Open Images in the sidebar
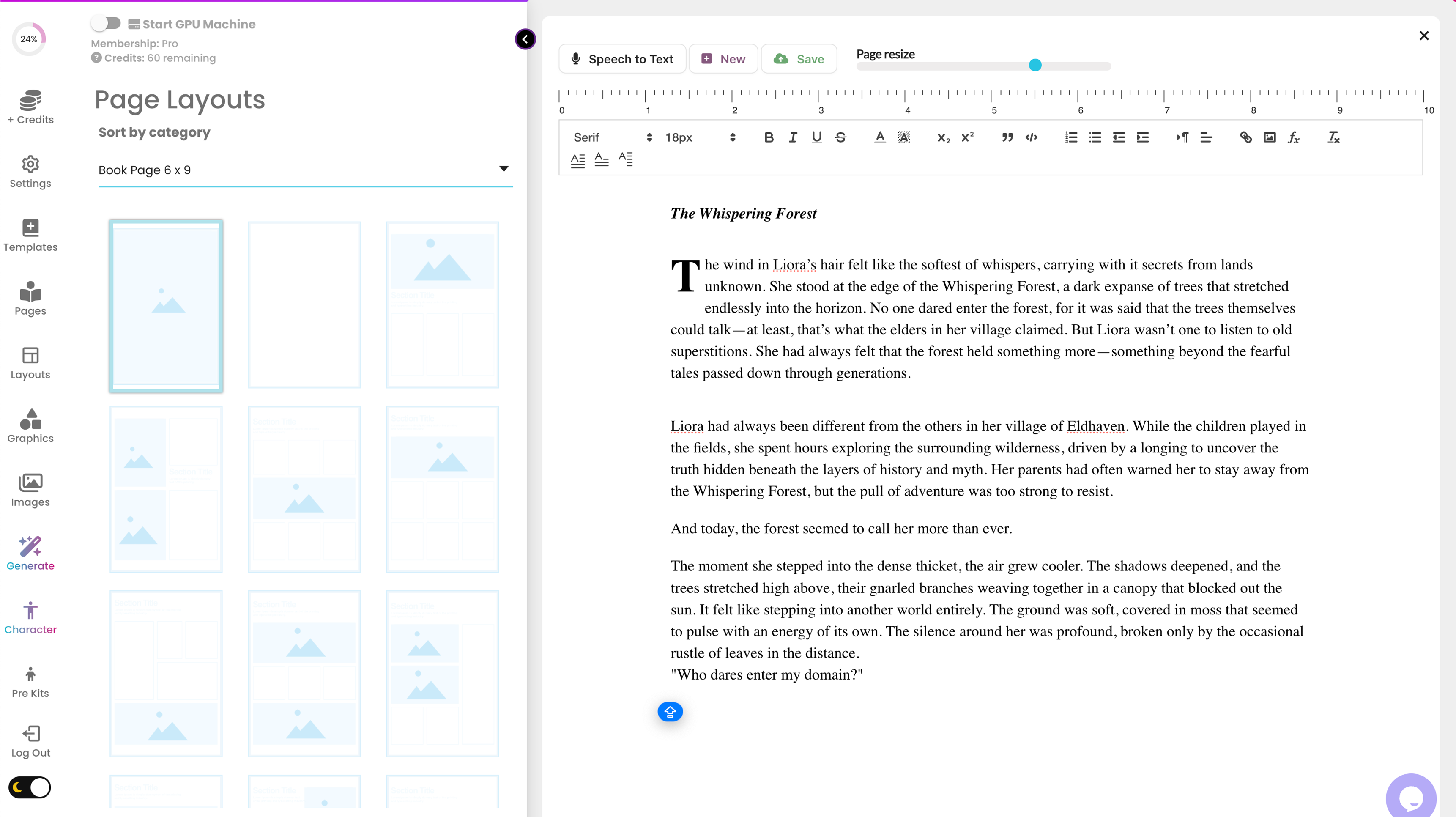 pyautogui.click(x=30, y=491)
